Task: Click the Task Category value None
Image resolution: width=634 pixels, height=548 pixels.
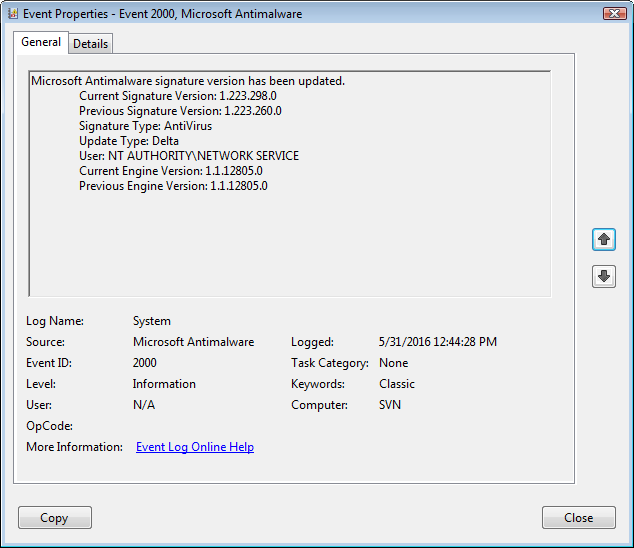Action: click(x=393, y=363)
